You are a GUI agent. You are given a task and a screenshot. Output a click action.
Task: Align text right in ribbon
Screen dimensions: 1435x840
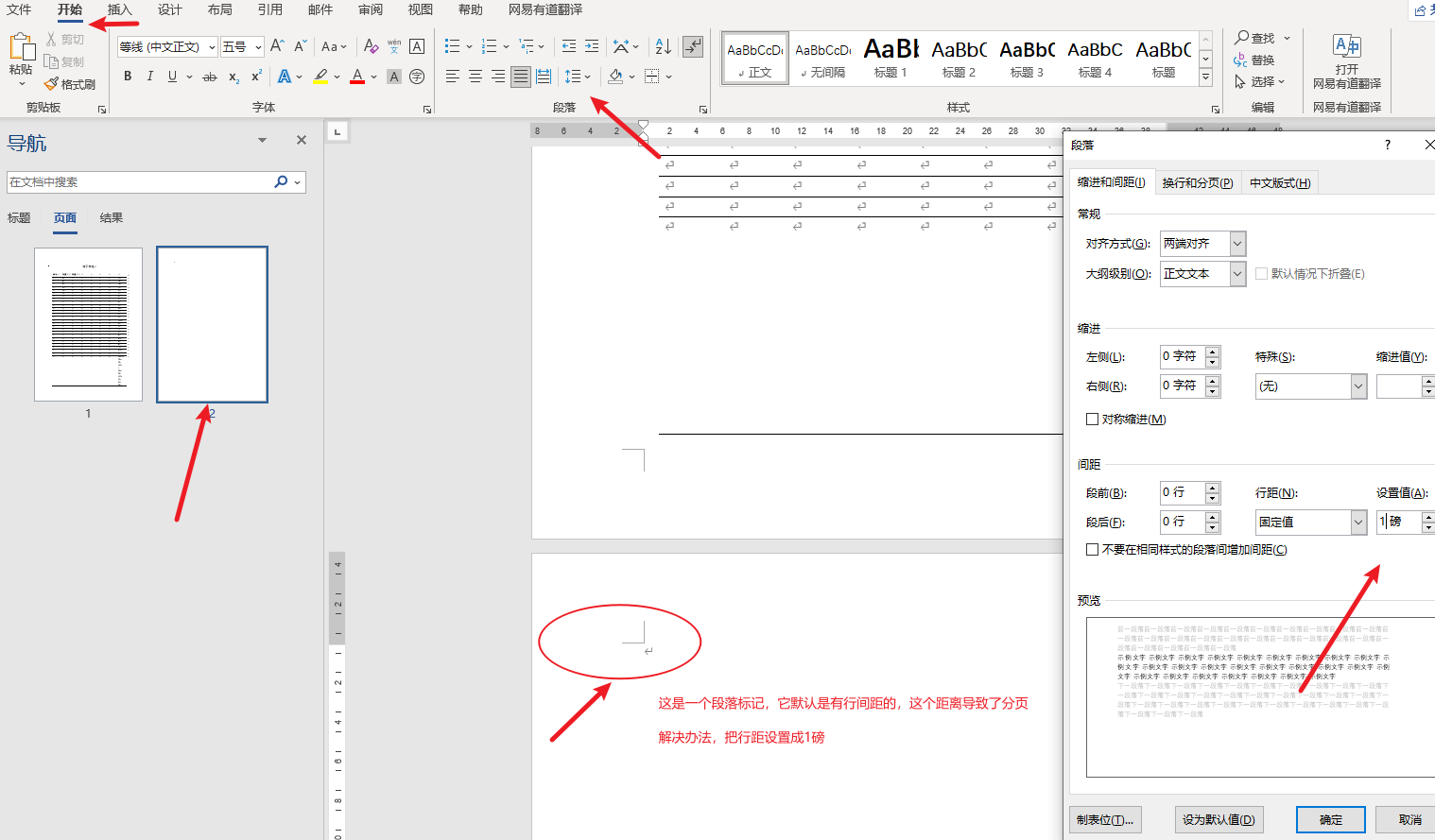[x=498, y=77]
